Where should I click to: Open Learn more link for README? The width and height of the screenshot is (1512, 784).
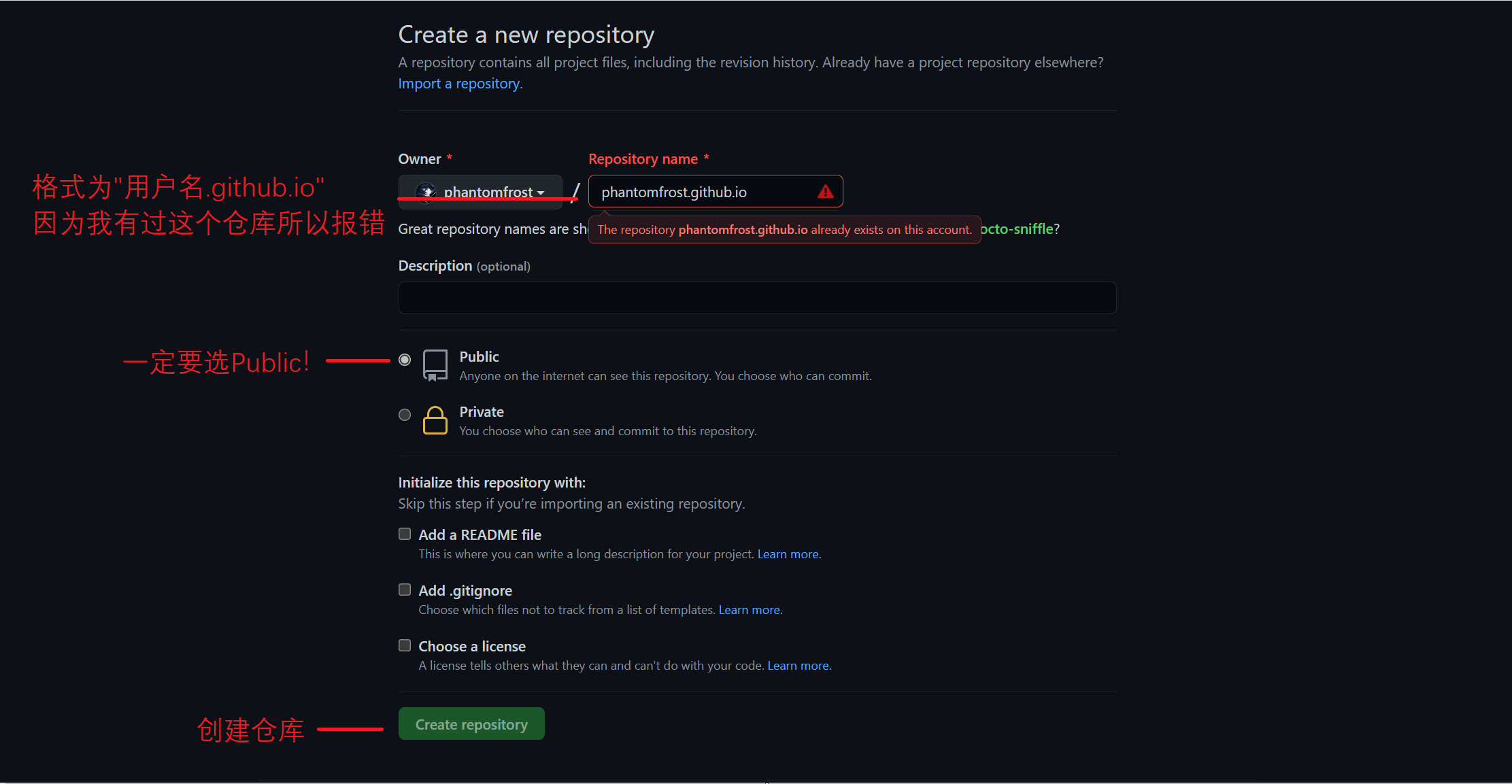[789, 554]
